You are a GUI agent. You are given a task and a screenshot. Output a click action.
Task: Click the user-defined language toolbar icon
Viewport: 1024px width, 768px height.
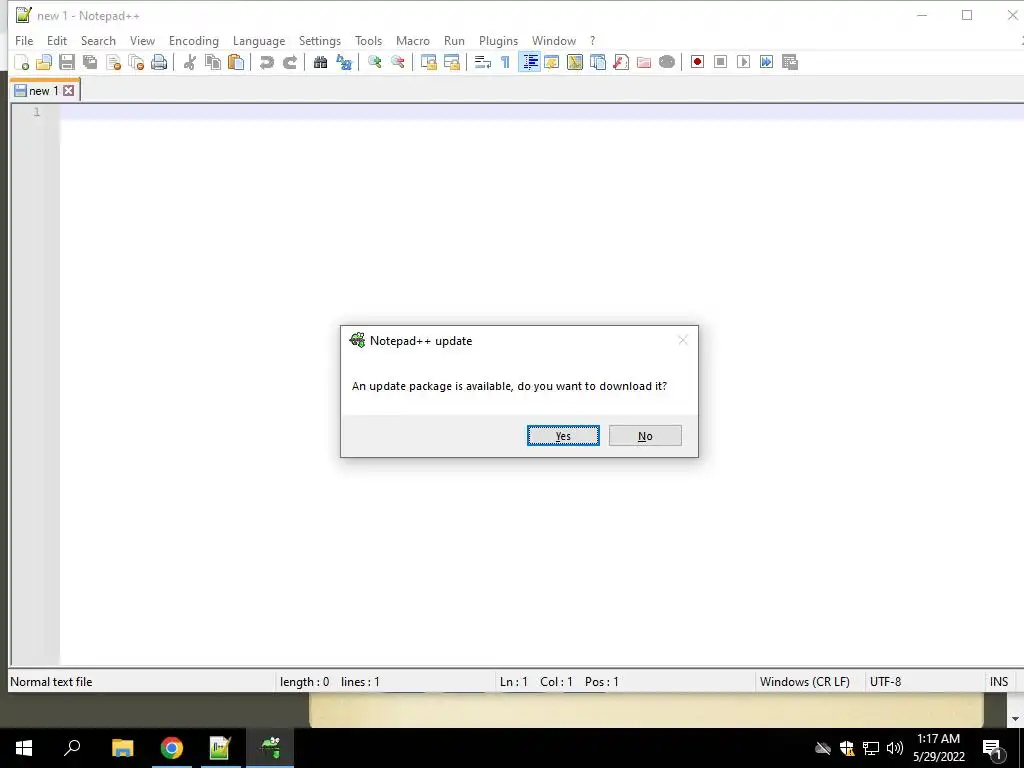(x=552, y=62)
